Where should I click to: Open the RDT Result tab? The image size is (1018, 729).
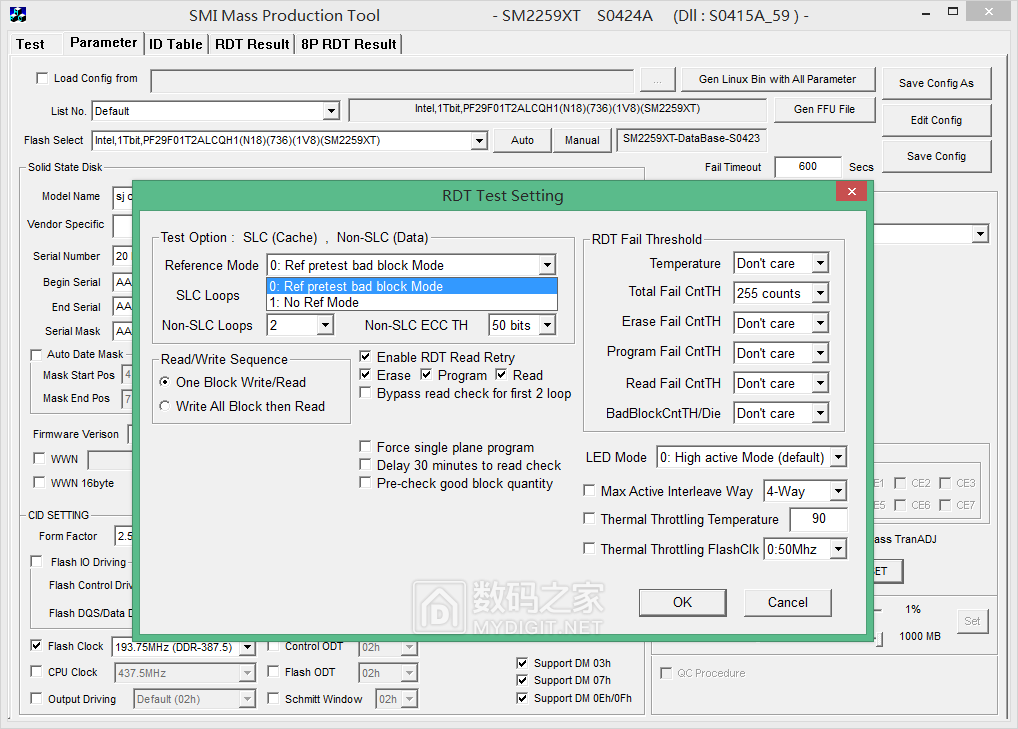coord(252,44)
